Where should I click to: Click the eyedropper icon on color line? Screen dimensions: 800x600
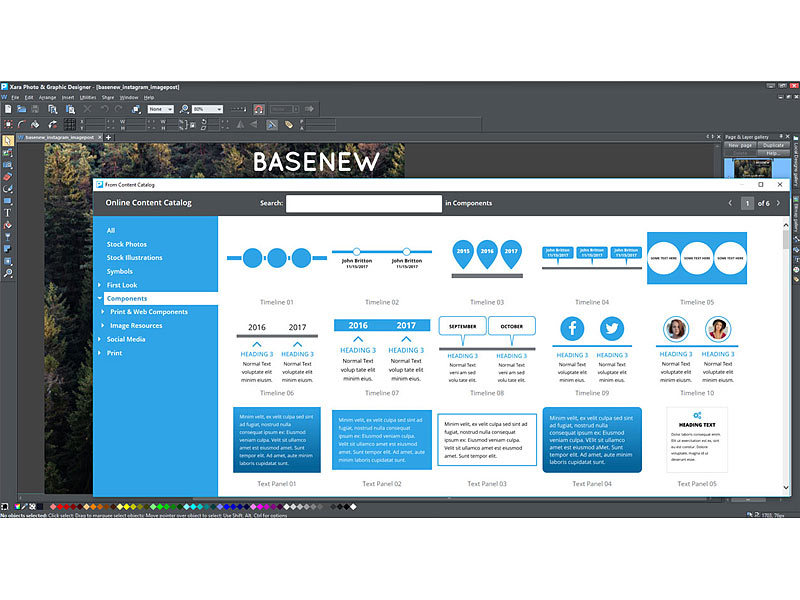[24, 507]
